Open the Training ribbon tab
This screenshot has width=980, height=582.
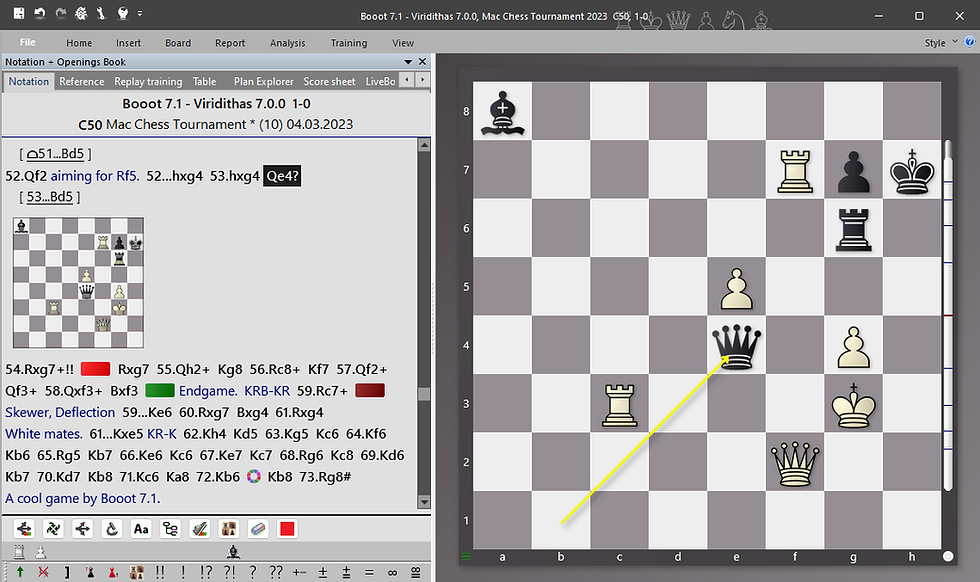click(x=349, y=43)
